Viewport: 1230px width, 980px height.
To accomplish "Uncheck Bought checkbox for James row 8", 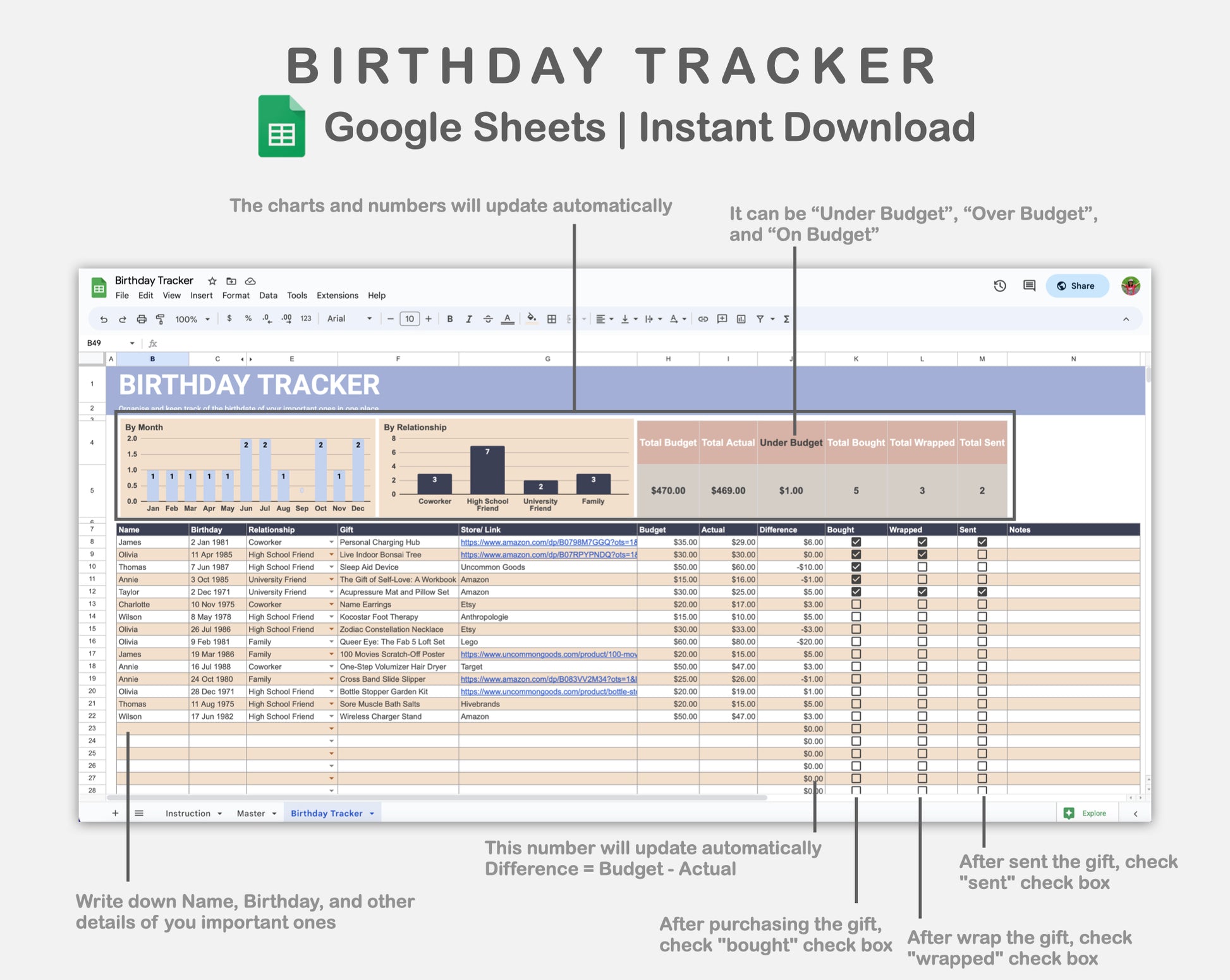I will click(856, 542).
